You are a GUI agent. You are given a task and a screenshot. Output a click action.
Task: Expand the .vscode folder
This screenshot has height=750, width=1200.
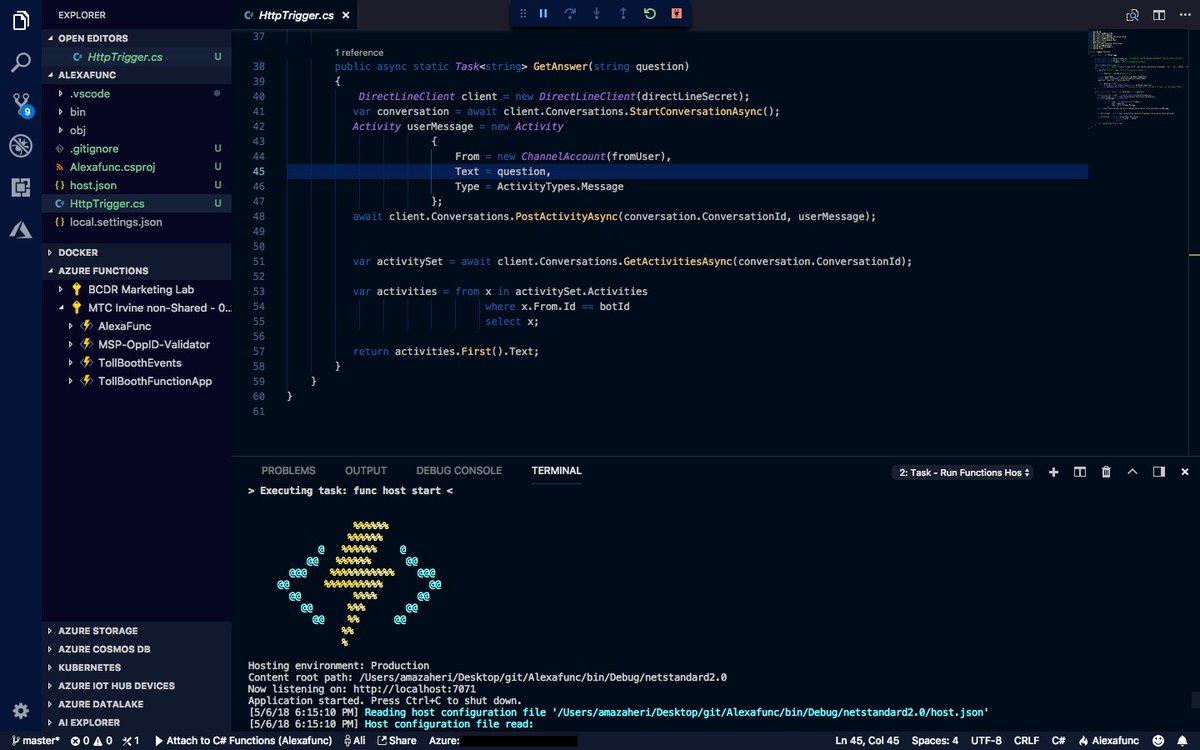[x=137, y=93]
